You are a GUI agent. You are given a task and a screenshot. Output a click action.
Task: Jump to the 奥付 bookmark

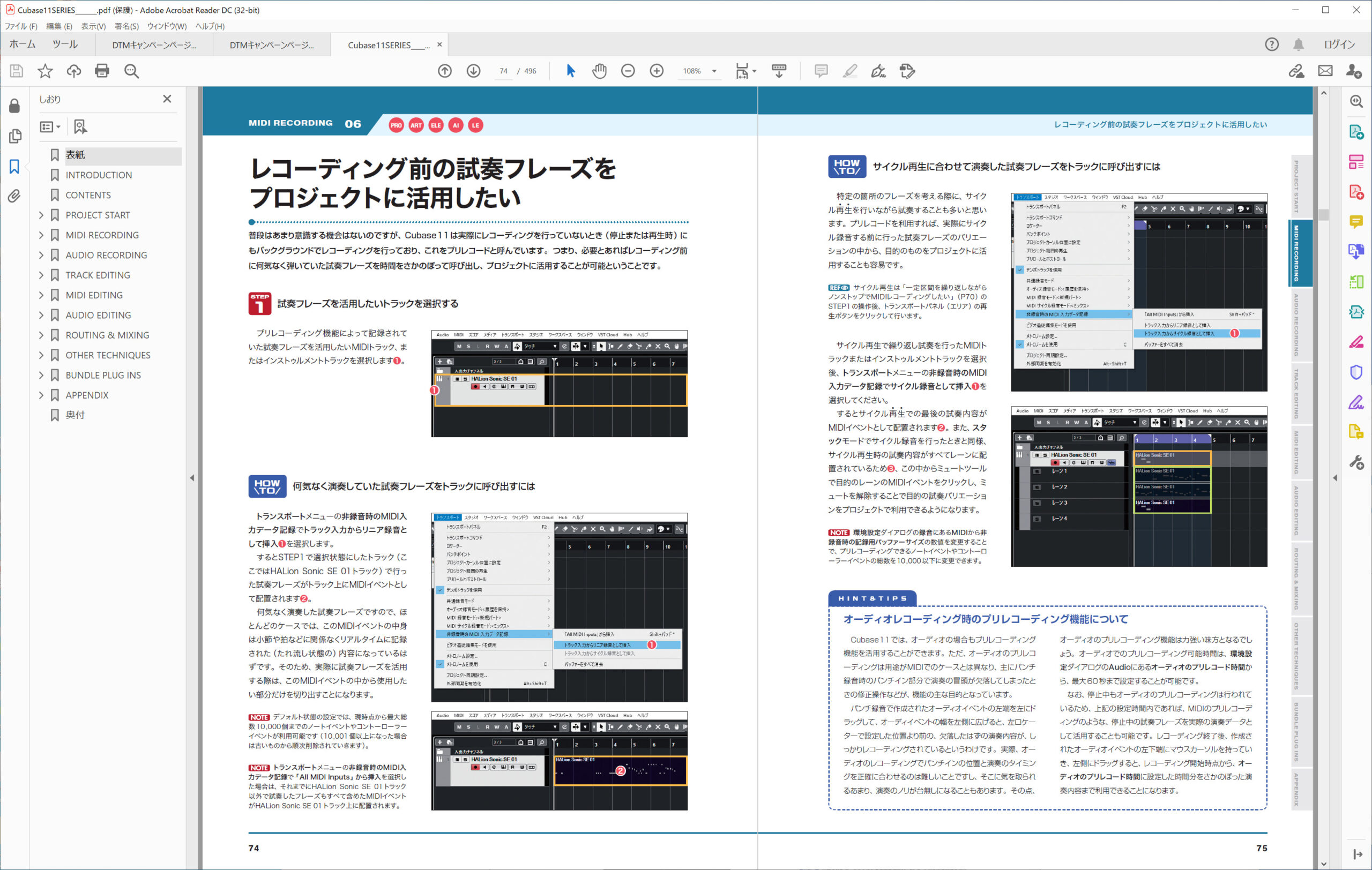pyautogui.click(x=74, y=415)
